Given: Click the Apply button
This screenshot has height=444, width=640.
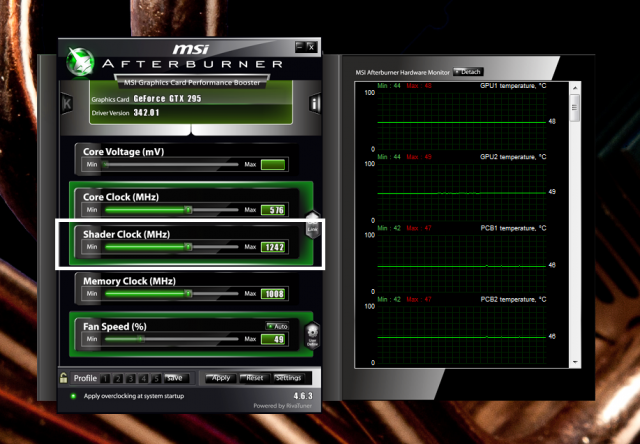Looking at the screenshot, I should click(221, 378).
